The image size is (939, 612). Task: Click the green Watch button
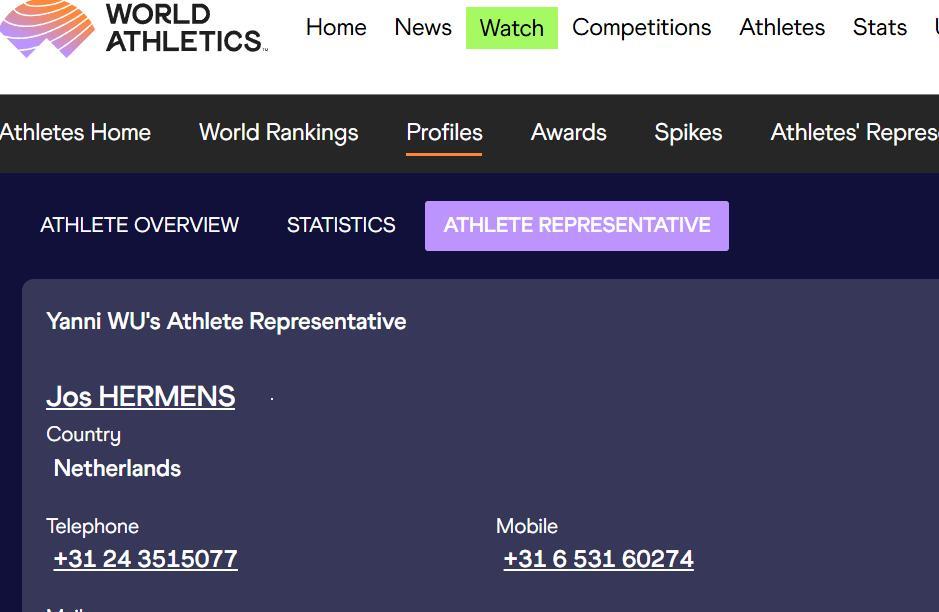coord(512,28)
